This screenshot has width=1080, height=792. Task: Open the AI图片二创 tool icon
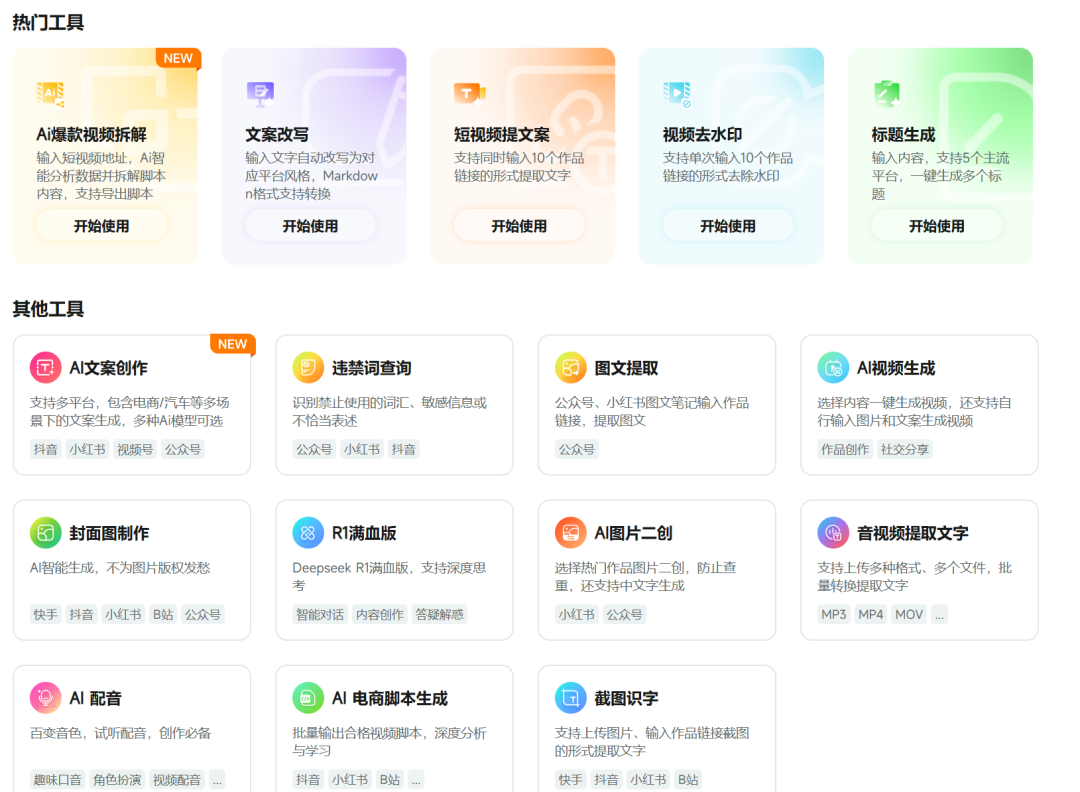(x=572, y=532)
